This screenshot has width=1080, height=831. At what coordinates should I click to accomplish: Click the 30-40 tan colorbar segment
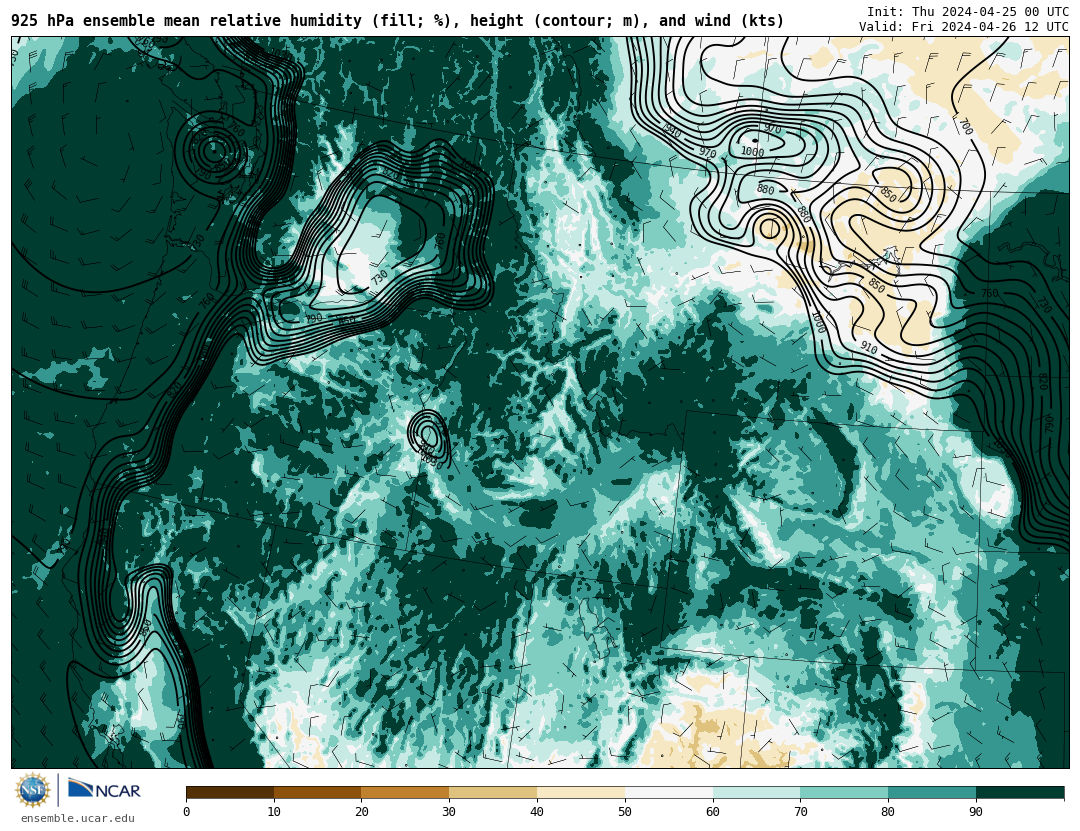click(x=493, y=793)
